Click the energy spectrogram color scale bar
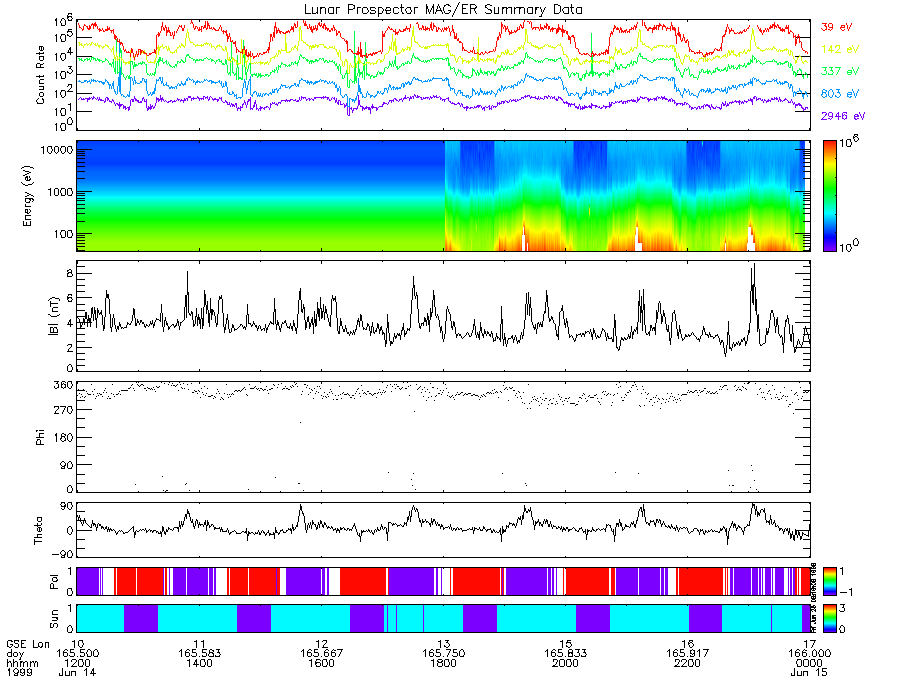The width and height of the screenshot is (900, 700). pyautogui.click(x=829, y=196)
